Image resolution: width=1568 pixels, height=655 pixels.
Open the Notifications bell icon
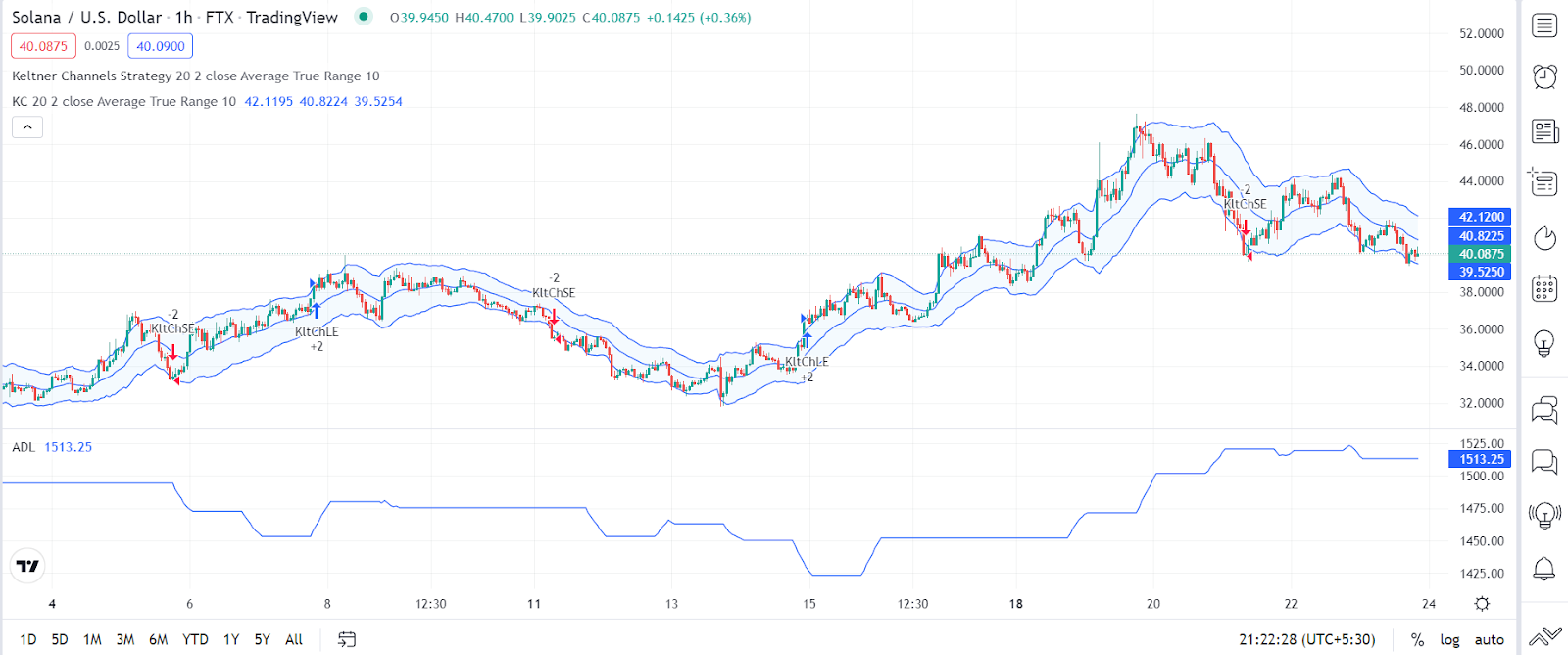pyautogui.click(x=1544, y=568)
